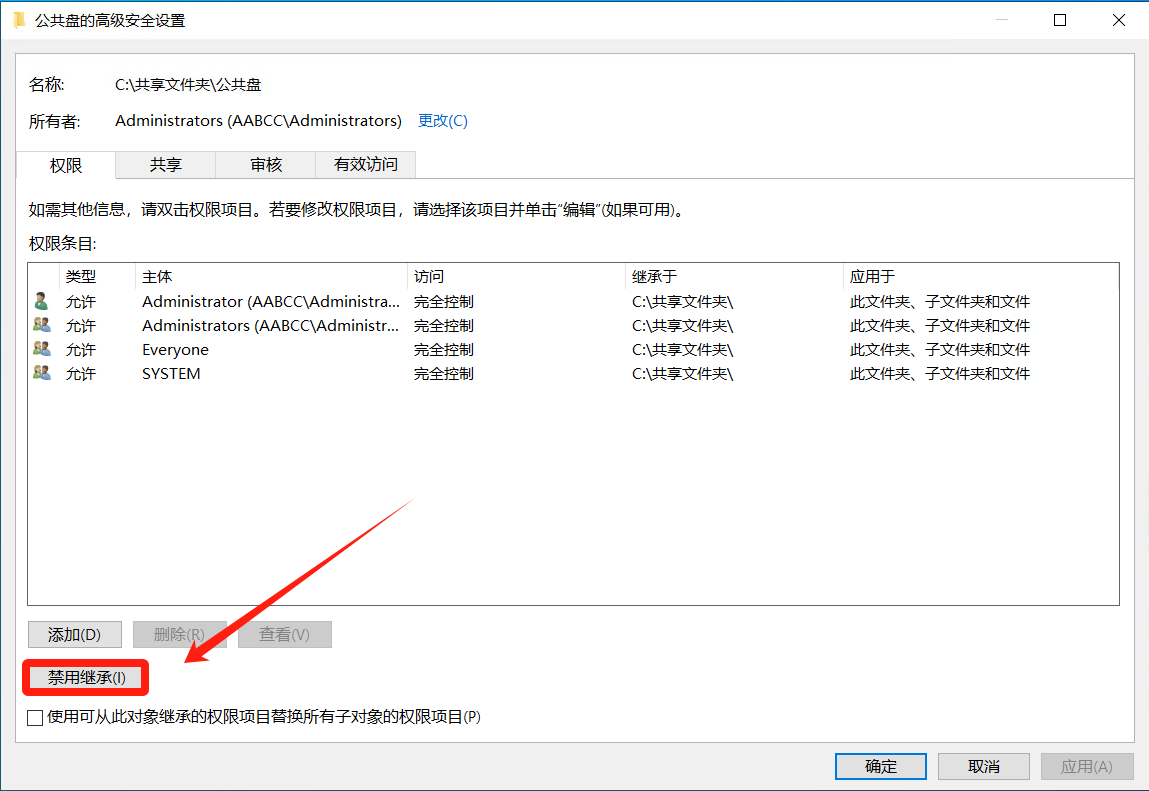This screenshot has height=791, width=1149.
Task: Click the folder icon in title bar
Action: [19, 20]
